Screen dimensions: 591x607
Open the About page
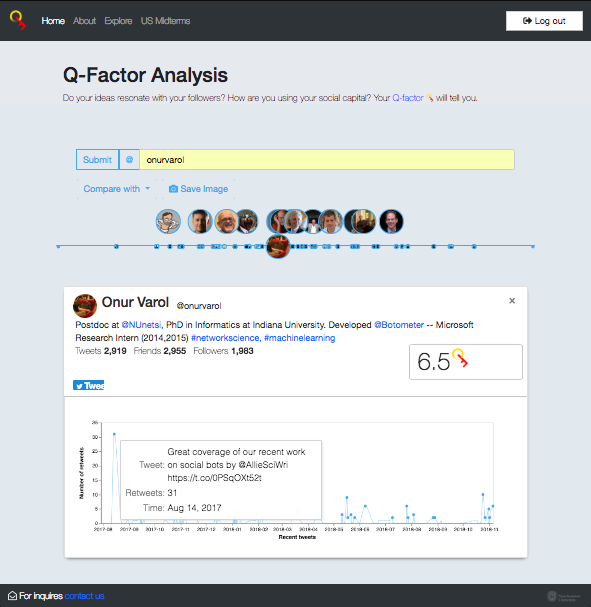[x=84, y=21]
